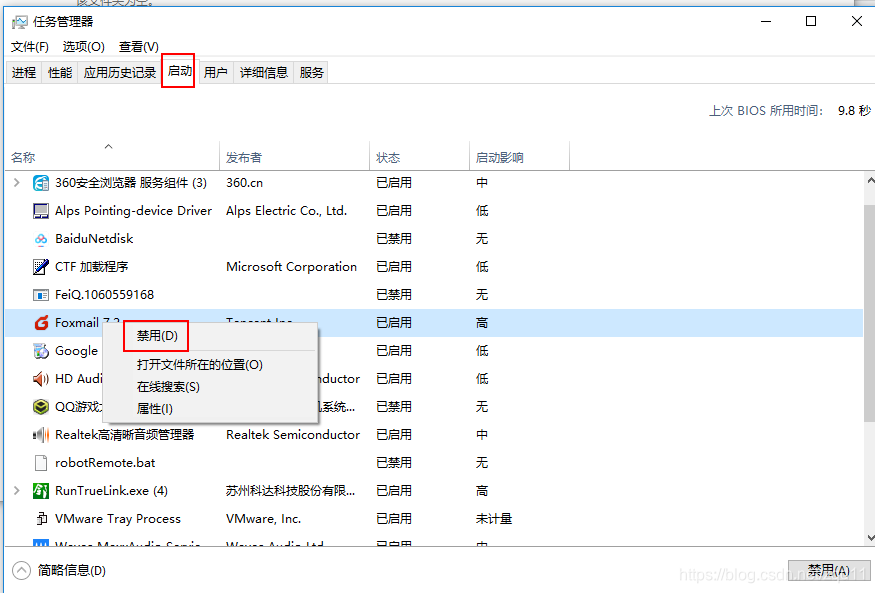Select the 360安全浏览器 row icon

pyautogui.click(x=41, y=183)
